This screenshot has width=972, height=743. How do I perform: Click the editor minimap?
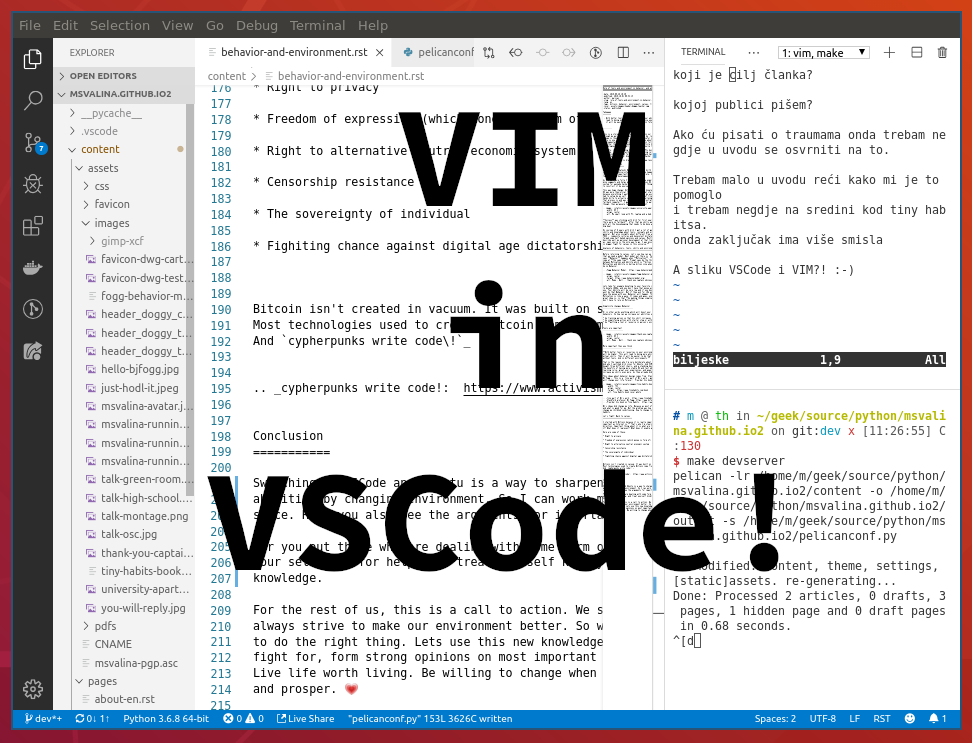[627, 297]
